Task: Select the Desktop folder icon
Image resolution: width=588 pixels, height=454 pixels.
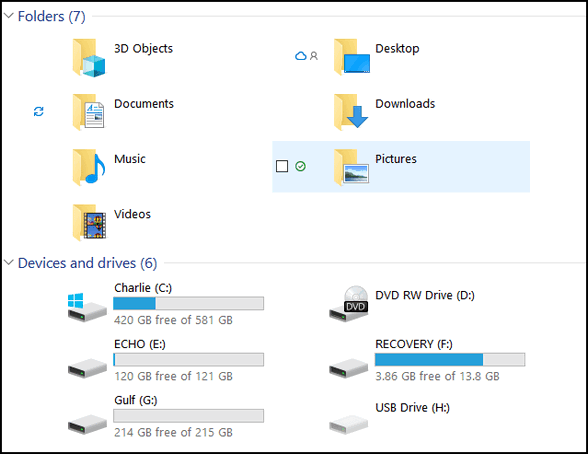Action: (x=351, y=57)
